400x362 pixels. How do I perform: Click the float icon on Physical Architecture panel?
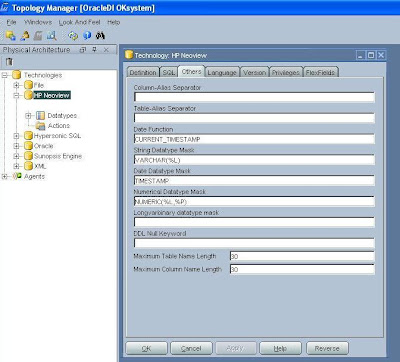(x=83, y=50)
